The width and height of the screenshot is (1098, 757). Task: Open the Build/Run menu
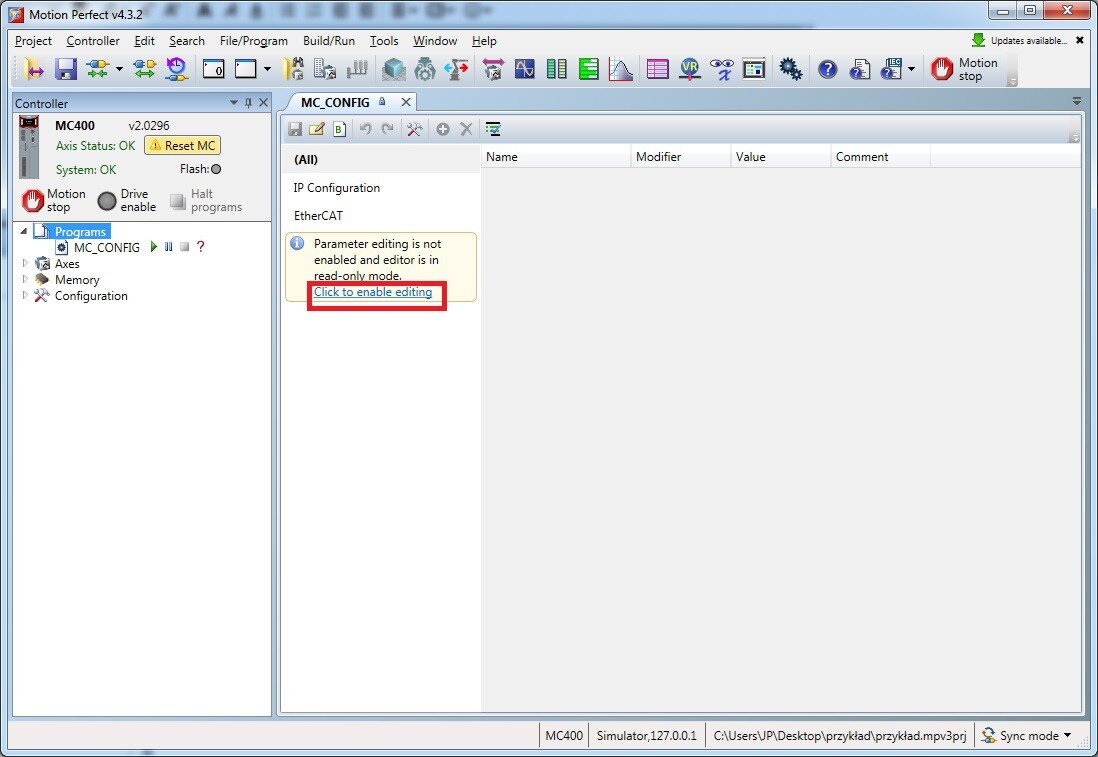click(328, 41)
